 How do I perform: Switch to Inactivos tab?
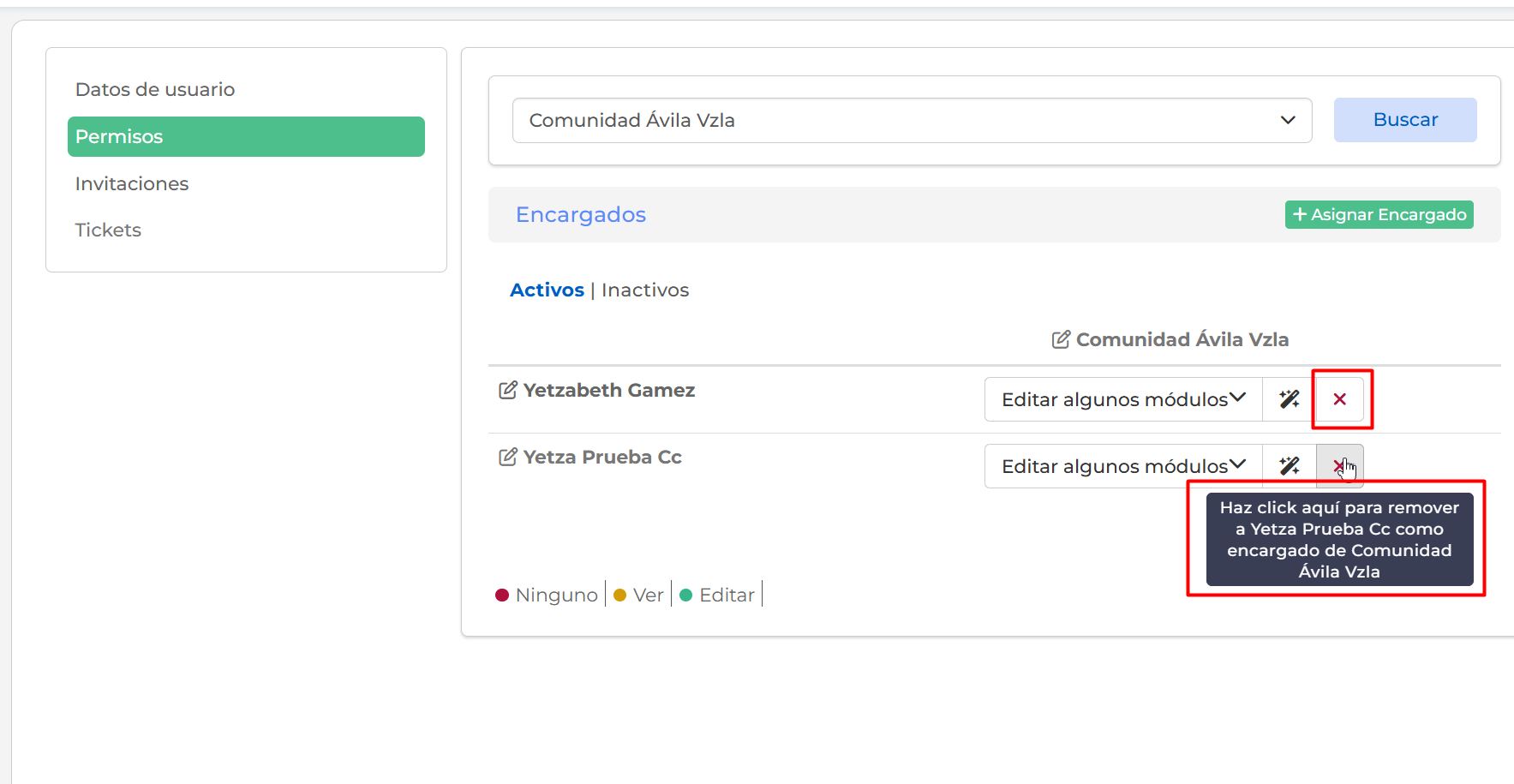coord(645,290)
